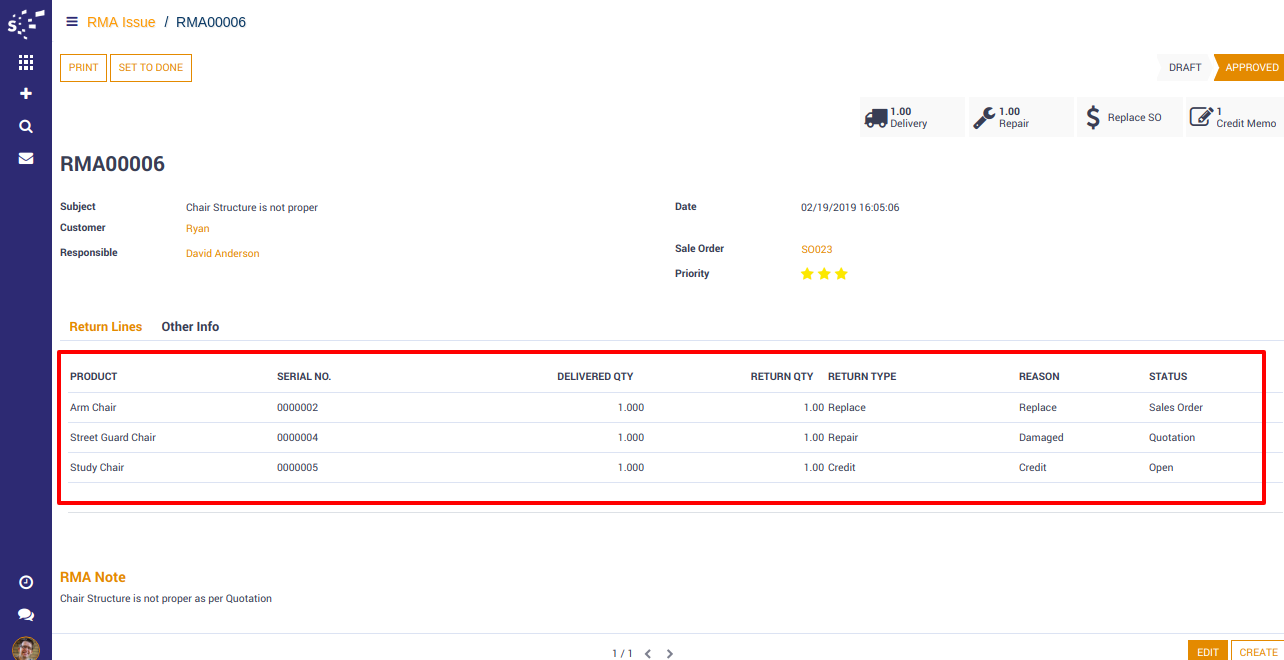This screenshot has width=1284, height=660.
Task: Click the third priority star
Action: click(841, 274)
